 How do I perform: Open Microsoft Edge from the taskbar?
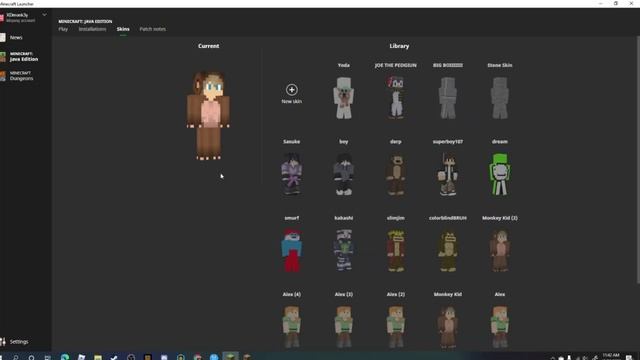[65, 357]
